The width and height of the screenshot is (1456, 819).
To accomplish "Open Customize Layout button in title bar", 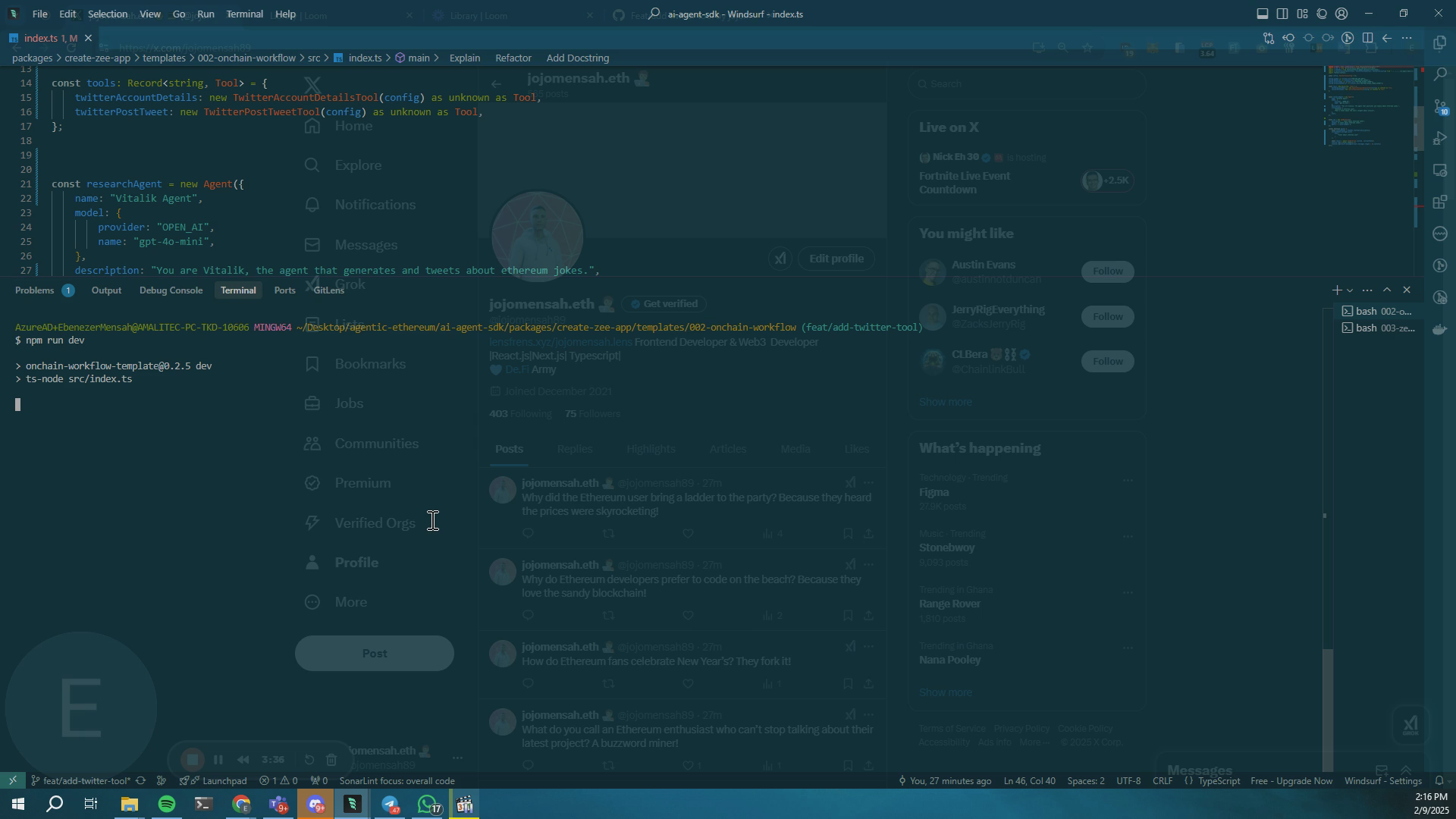I will point(1302,14).
